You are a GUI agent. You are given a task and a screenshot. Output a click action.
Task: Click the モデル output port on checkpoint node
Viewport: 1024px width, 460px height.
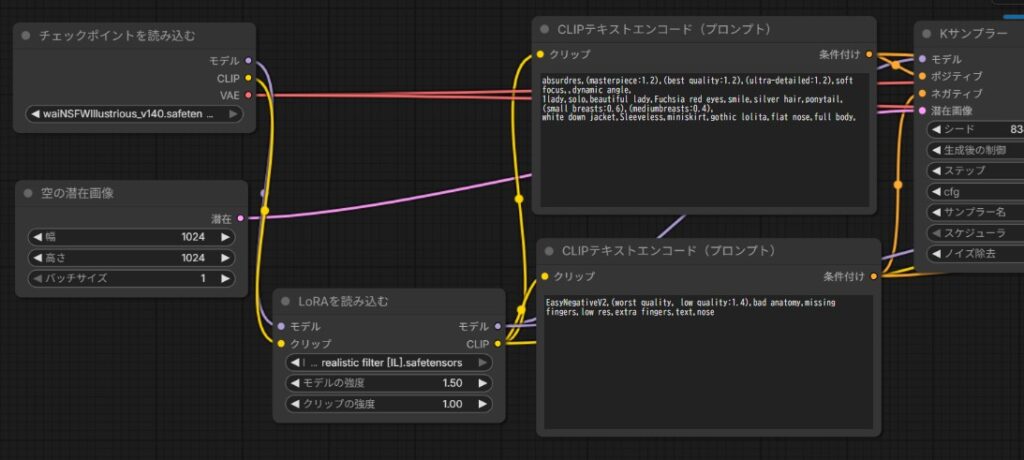(248, 61)
